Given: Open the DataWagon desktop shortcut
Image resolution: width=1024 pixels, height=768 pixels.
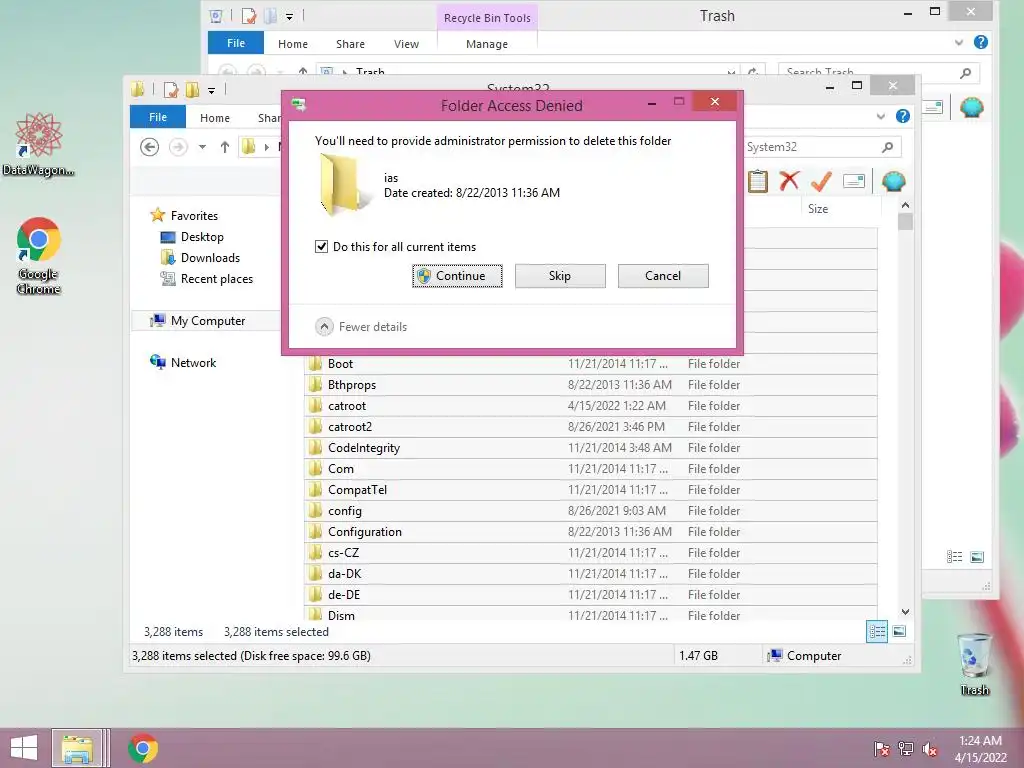Looking at the screenshot, I should pyautogui.click(x=38, y=144).
